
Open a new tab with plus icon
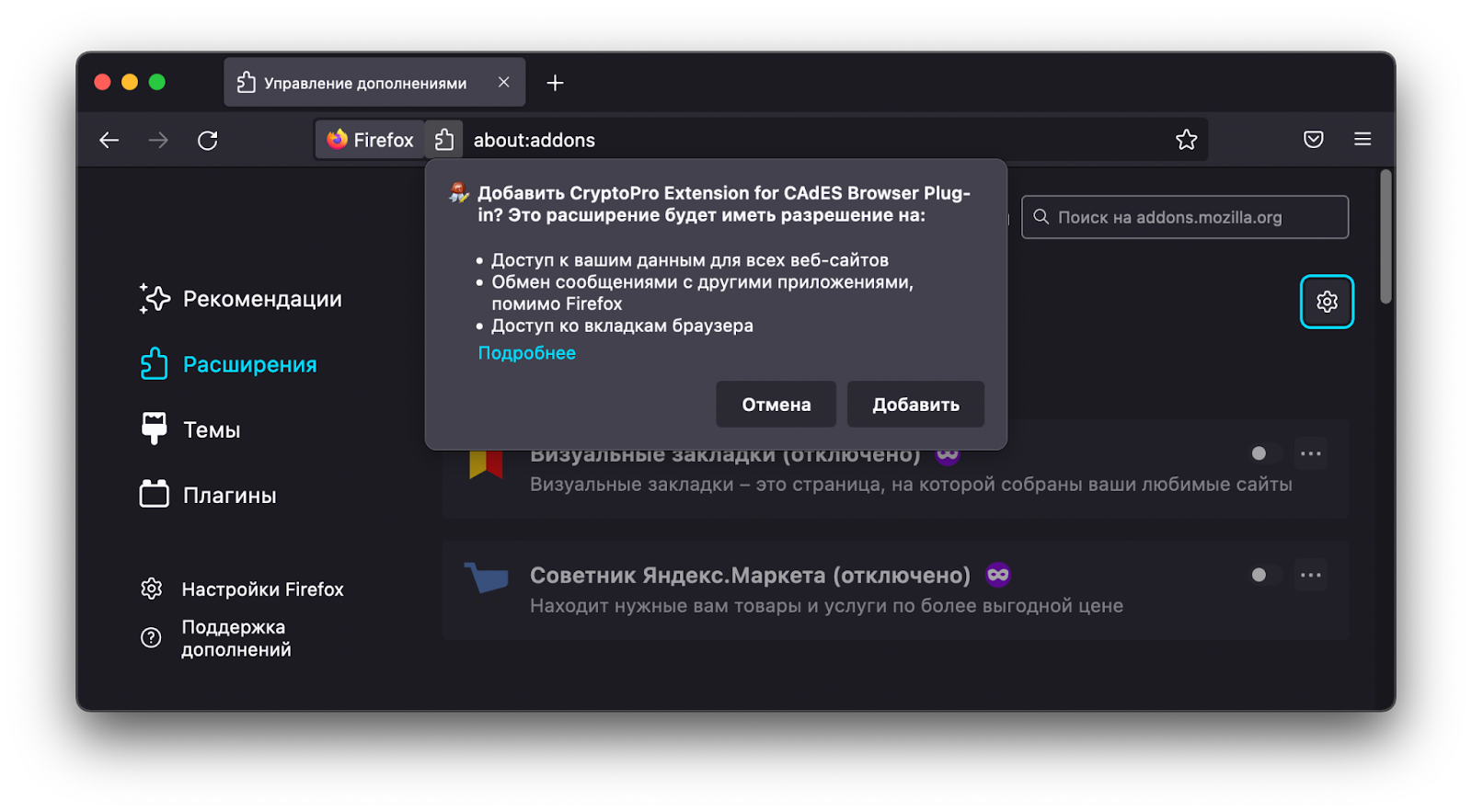[x=555, y=83]
